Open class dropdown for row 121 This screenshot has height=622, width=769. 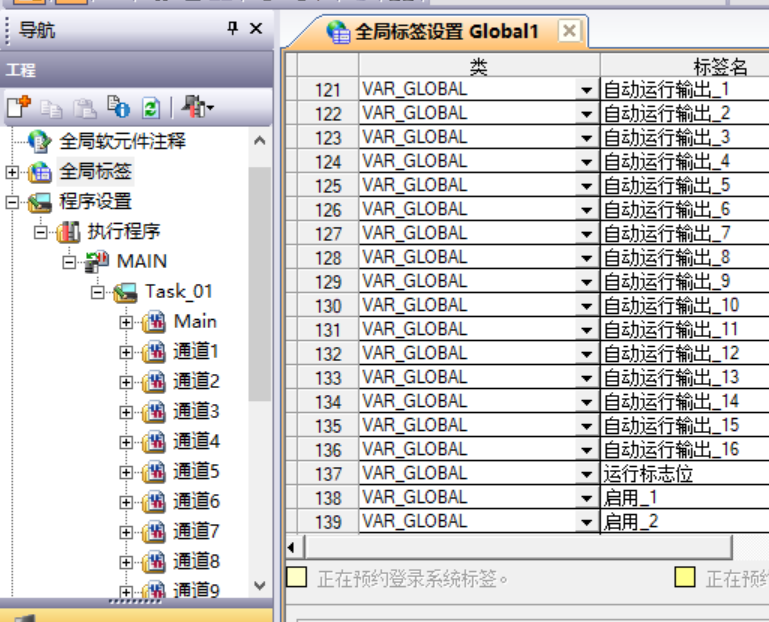[x=587, y=90]
